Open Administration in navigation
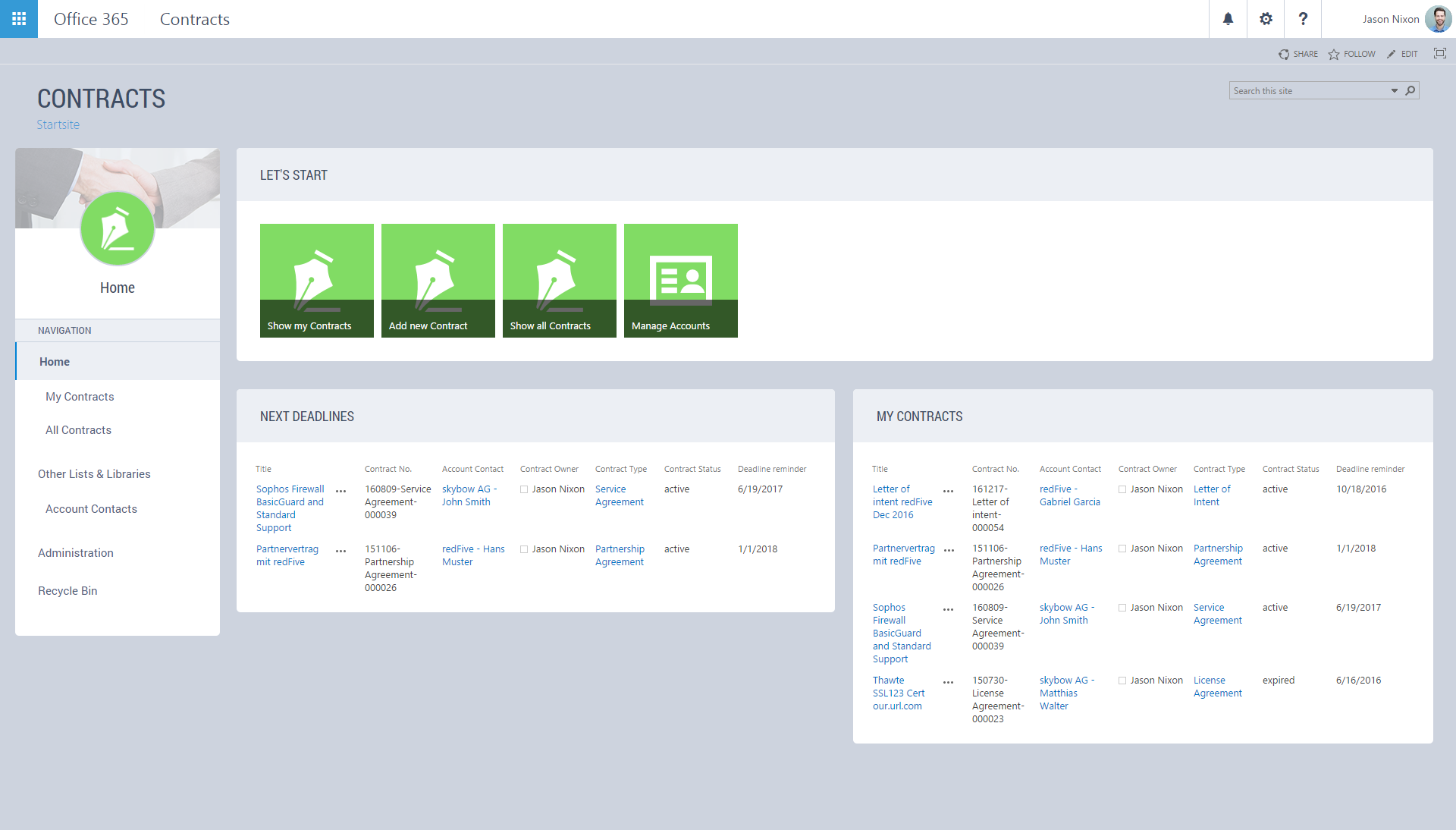 (x=76, y=553)
